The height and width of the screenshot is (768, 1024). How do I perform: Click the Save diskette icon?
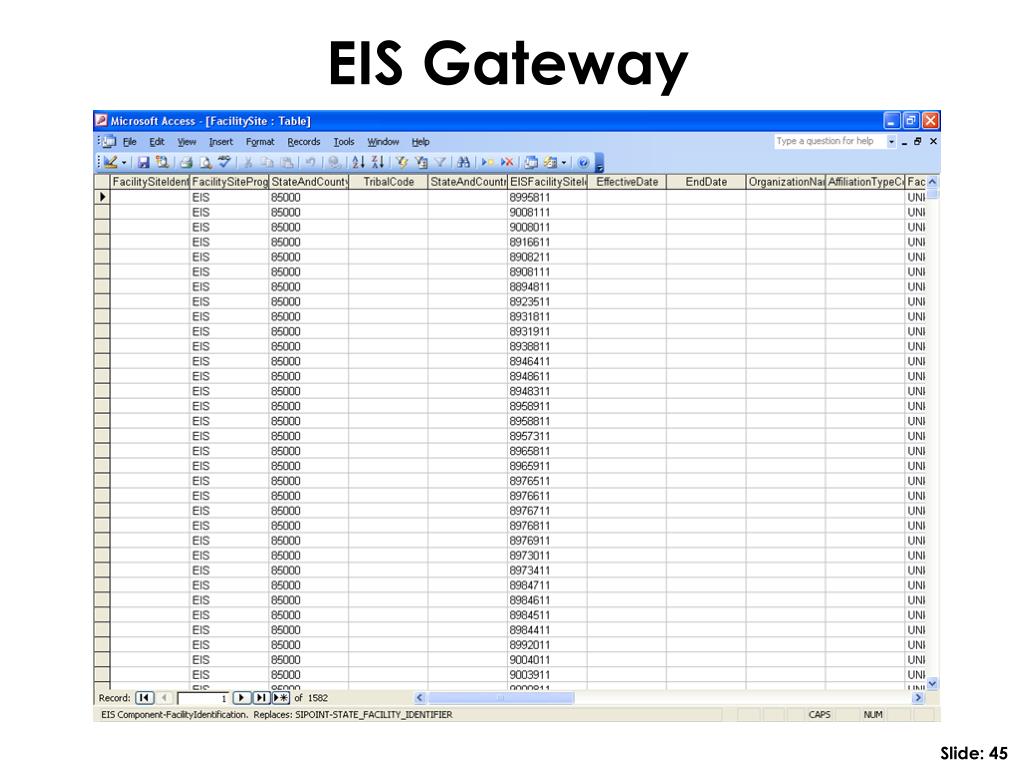[x=143, y=162]
